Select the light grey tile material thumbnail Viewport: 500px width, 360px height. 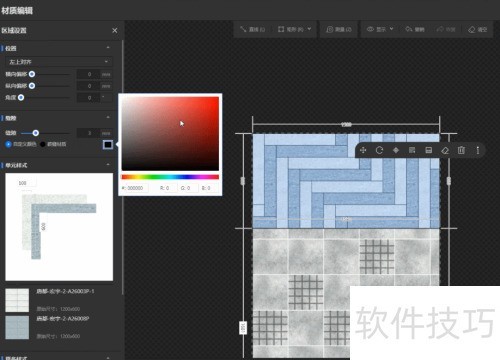click(x=17, y=300)
